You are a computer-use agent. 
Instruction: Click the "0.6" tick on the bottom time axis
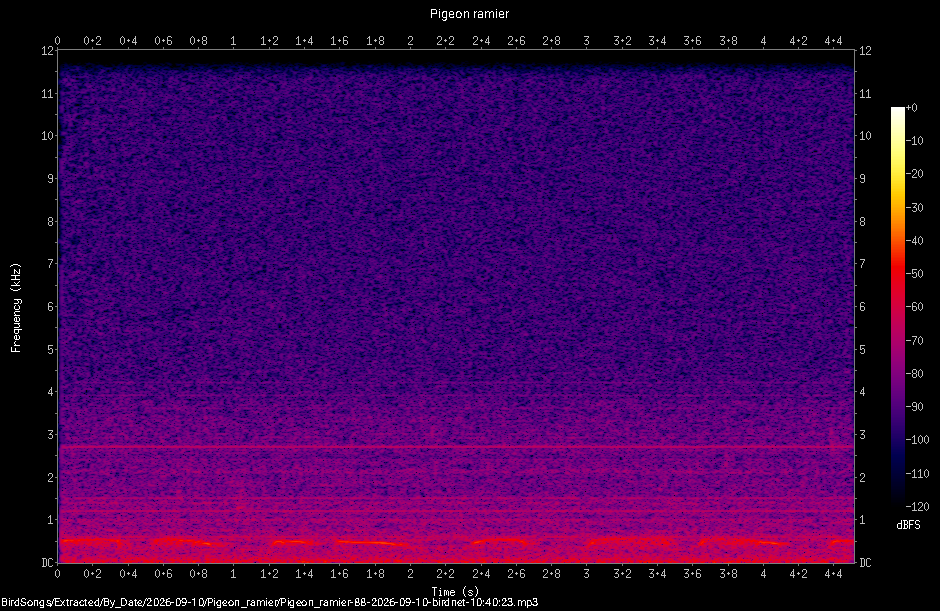click(x=163, y=574)
